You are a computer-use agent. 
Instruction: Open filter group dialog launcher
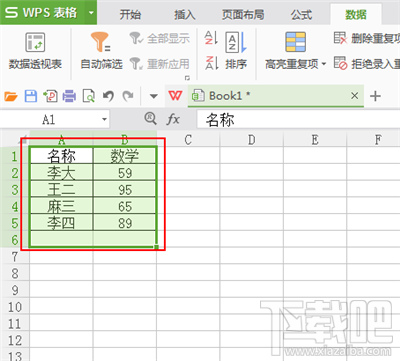(x=187, y=78)
